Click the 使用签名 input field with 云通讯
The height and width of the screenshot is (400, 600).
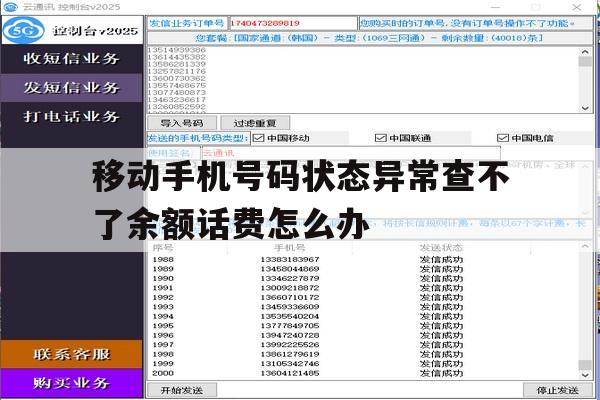click(x=351, y=153)
